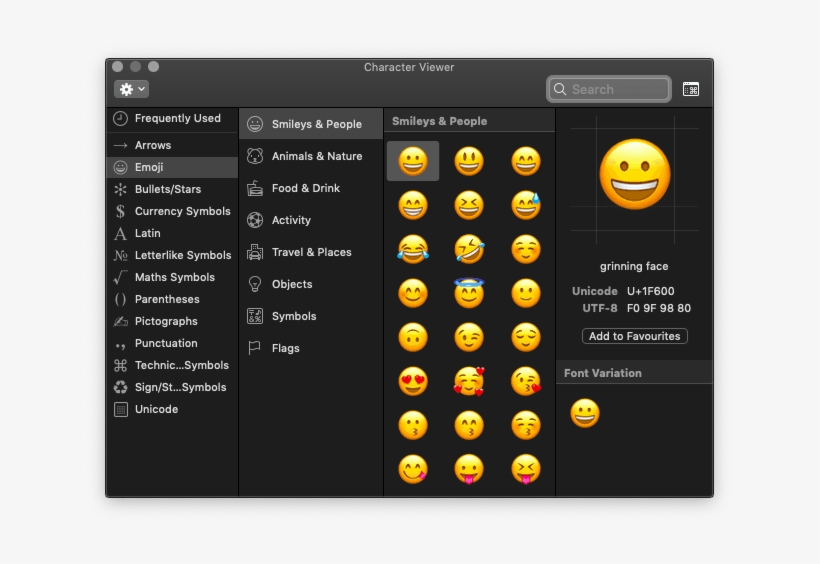This screenshot has width=820, height=564.
Task: Pick the smiling face with hearts emoji
Action: point(469,381)
